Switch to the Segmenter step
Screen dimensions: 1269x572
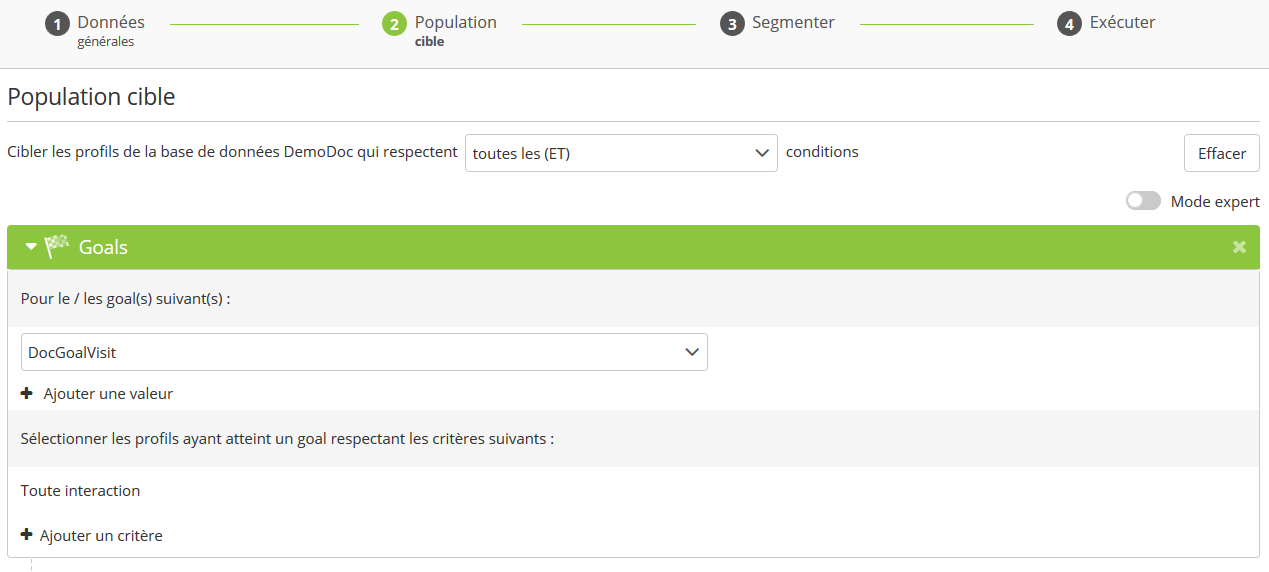pos(793,23)
